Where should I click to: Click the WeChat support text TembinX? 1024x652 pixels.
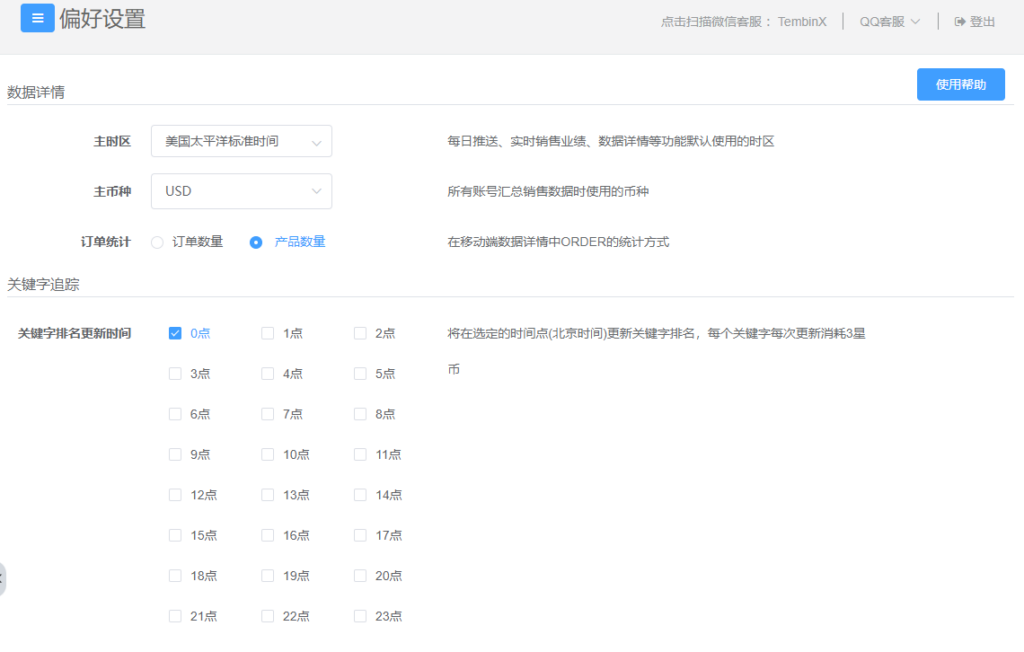click(x=802, y=22)
